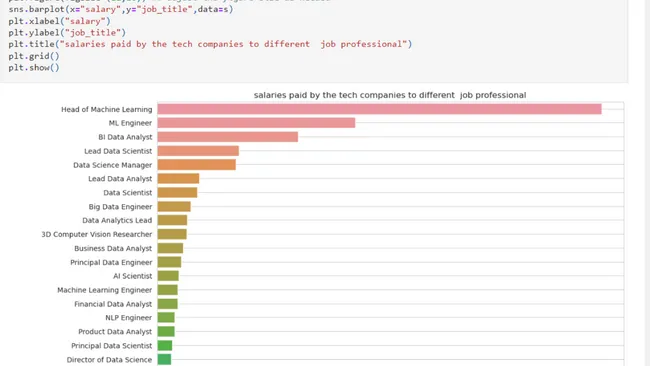650x366 pixels.
Task: Select the AI Scientist bar
Action: (x=168, y=276)
